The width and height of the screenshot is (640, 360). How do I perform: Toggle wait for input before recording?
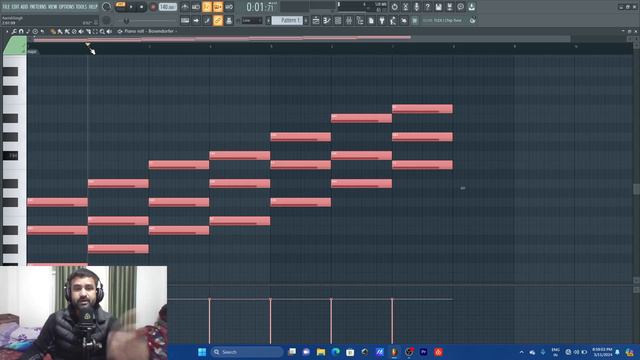(x=196, y=7)
